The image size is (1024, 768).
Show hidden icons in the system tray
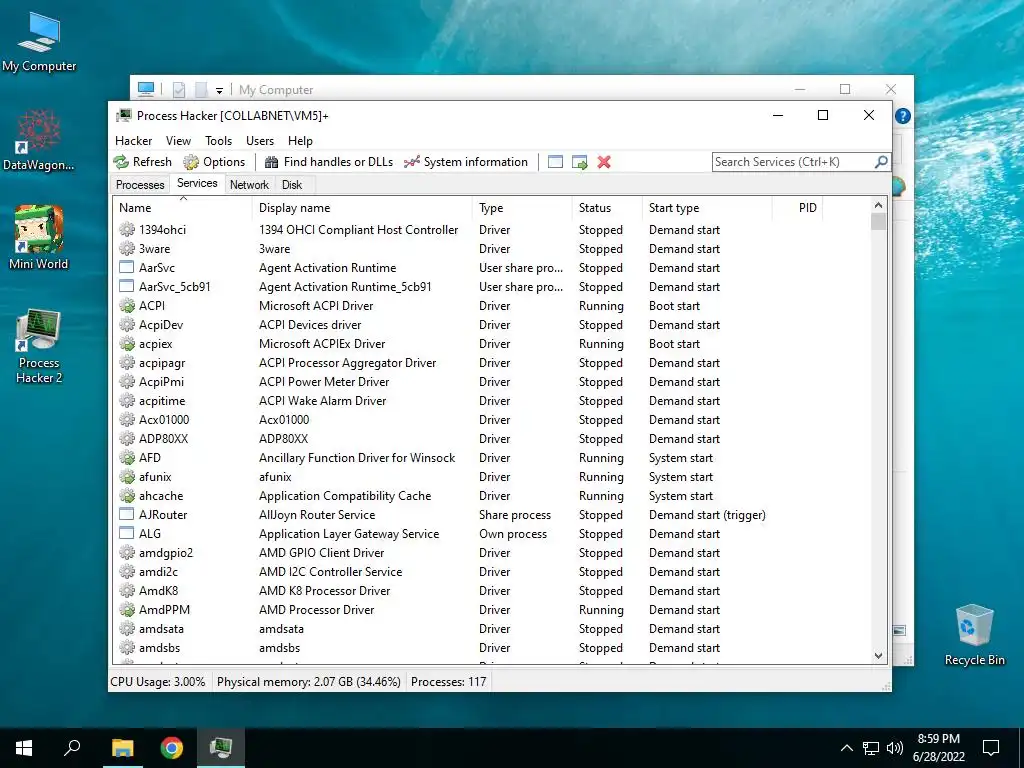pyautogui.click(x=846, y=748)
